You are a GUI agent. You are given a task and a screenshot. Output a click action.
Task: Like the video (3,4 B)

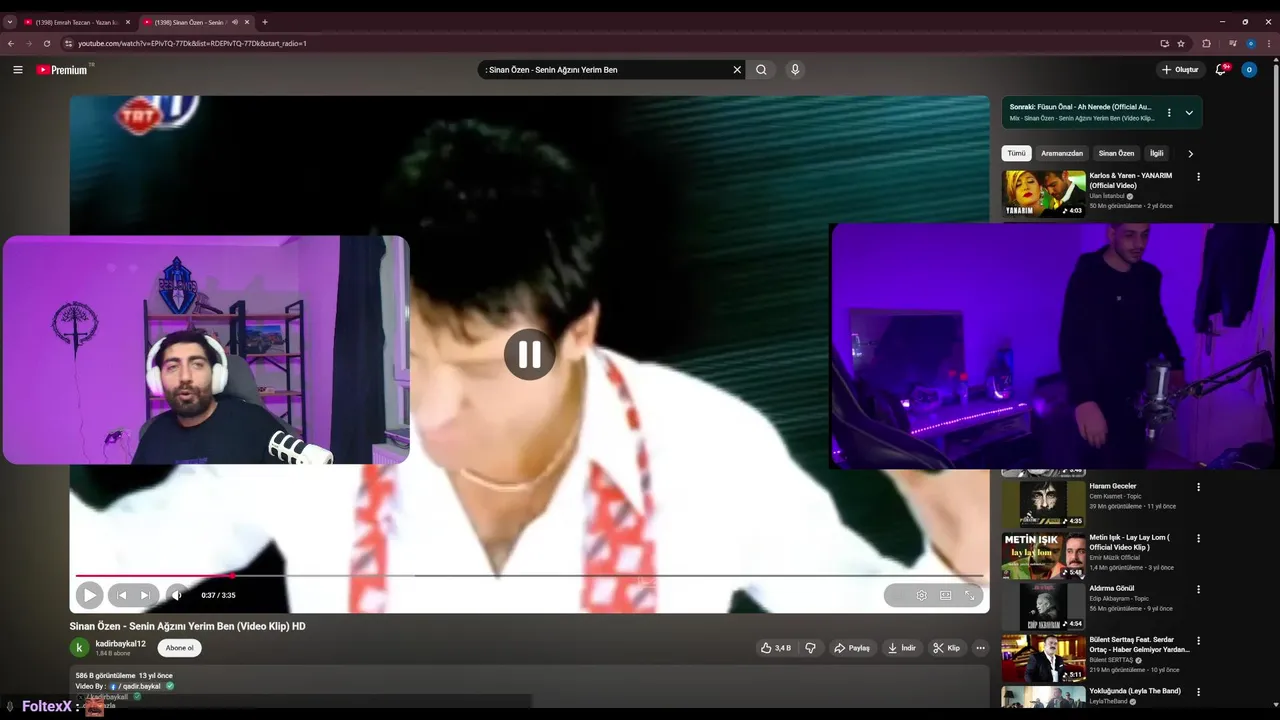pyautogui.click(x=776, y=648)
